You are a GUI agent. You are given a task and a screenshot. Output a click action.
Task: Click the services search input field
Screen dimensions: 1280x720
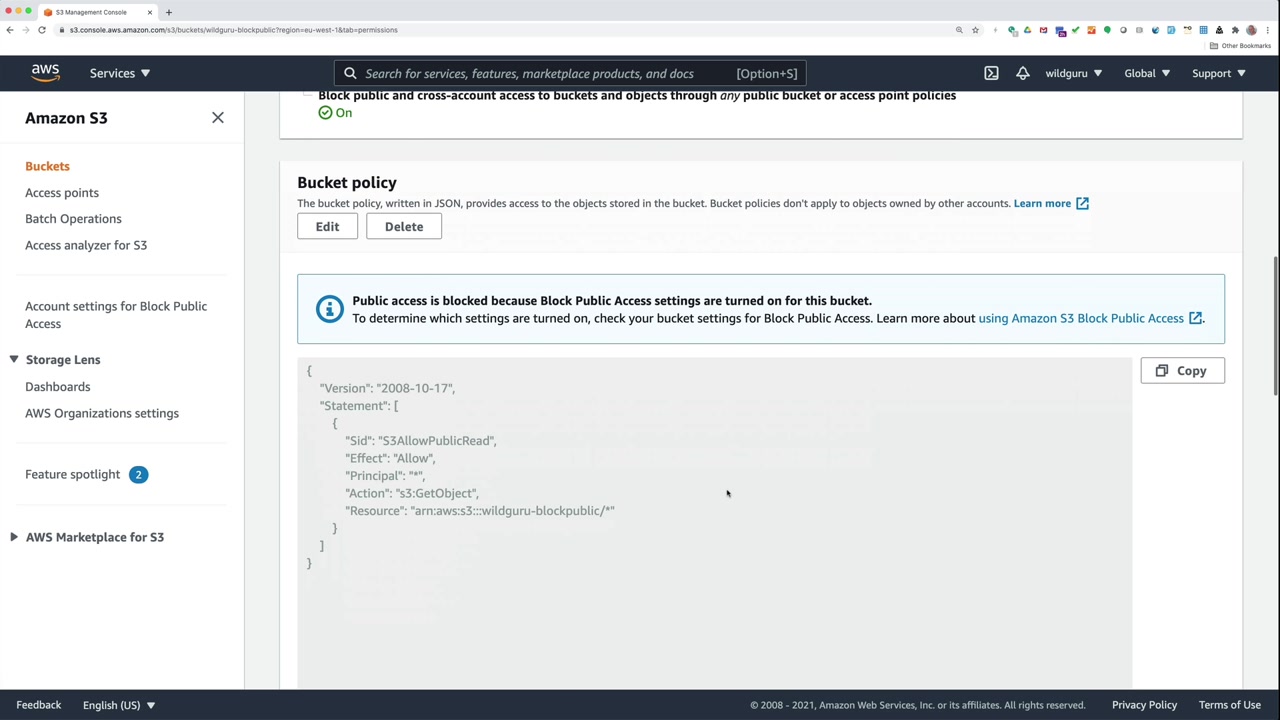click(x=540, y=73)
